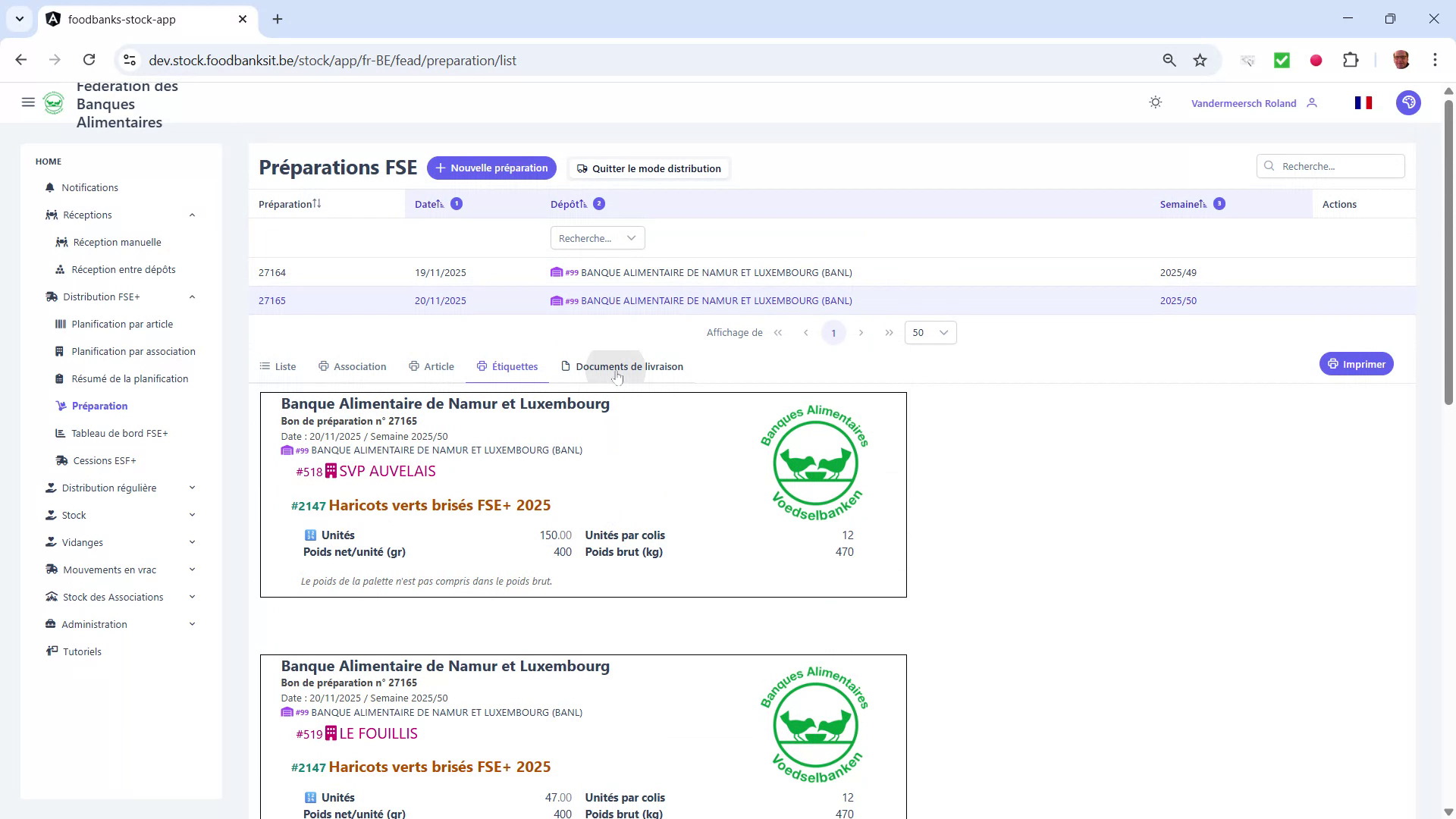This screenshot has height=819, width=1456.
Task: Open the purple assistant icon top right
Action: tap(1408, 102)
